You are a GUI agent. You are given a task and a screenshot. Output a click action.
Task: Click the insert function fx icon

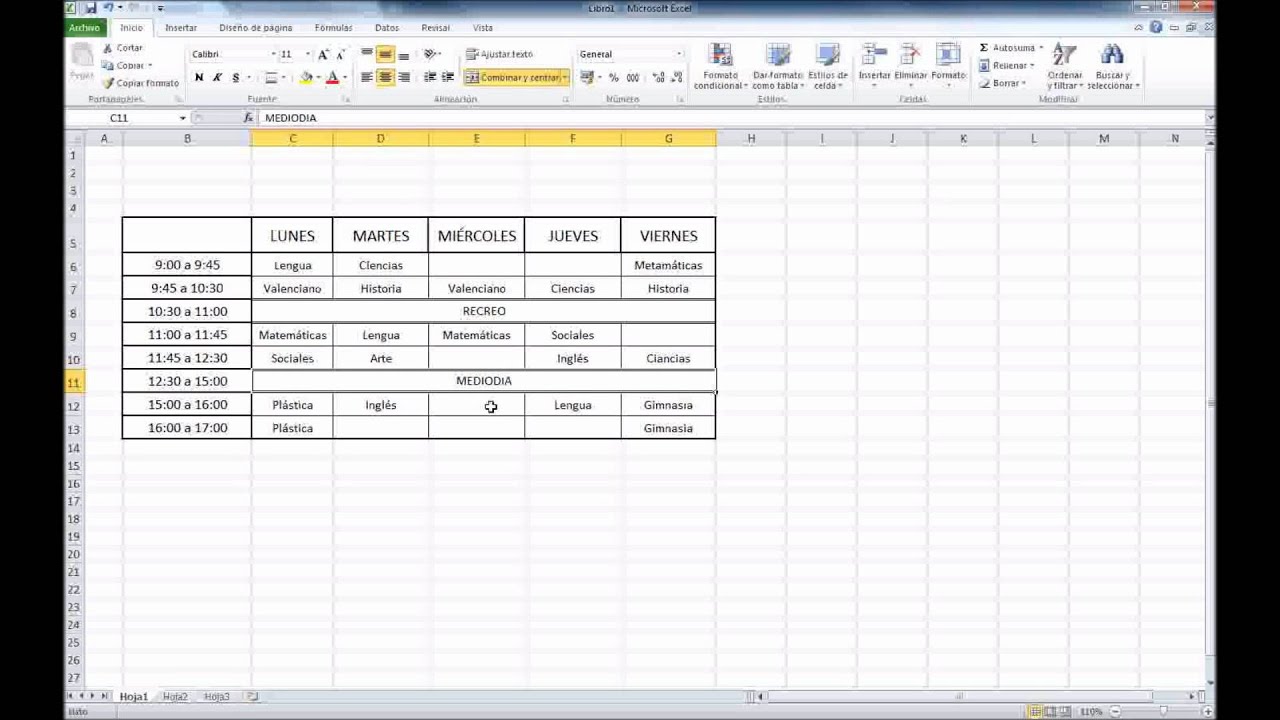(248, 118)
